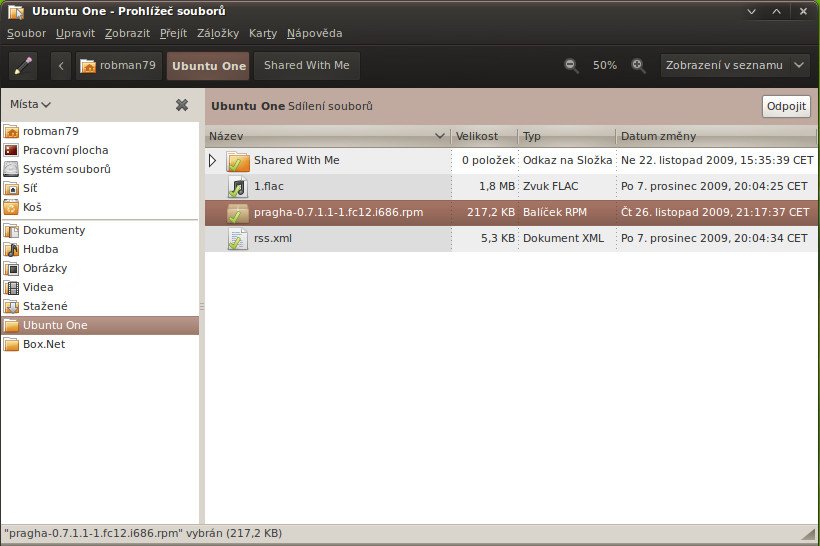Click the pencil edit location icon
The height and width of the screenshot is (546, 820).
click(23, 66)
